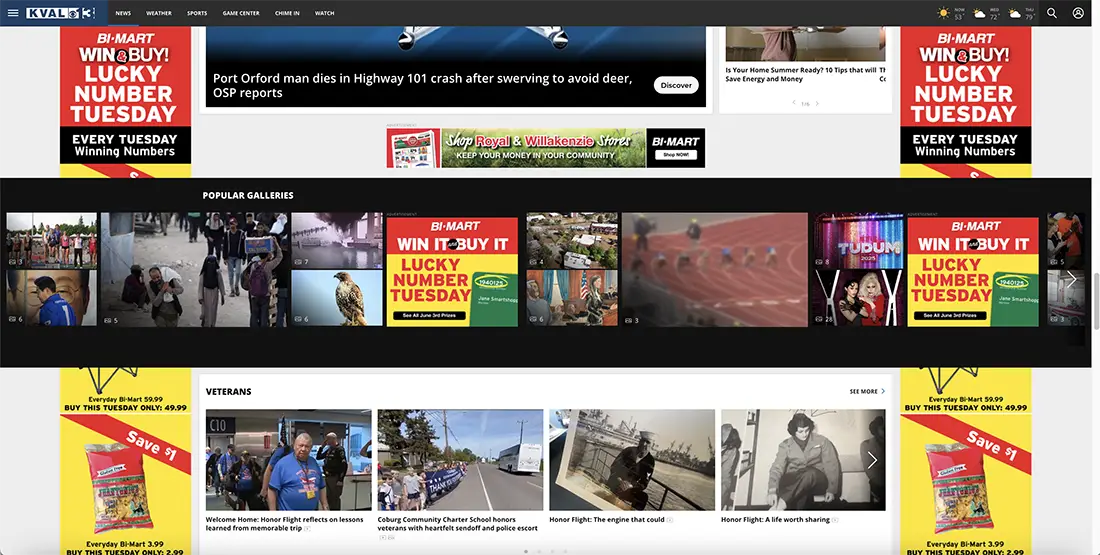Open Honor Flight airport gate C10 photo
This screenshot has width=1100, height=555.
click(x=288, y=460)
